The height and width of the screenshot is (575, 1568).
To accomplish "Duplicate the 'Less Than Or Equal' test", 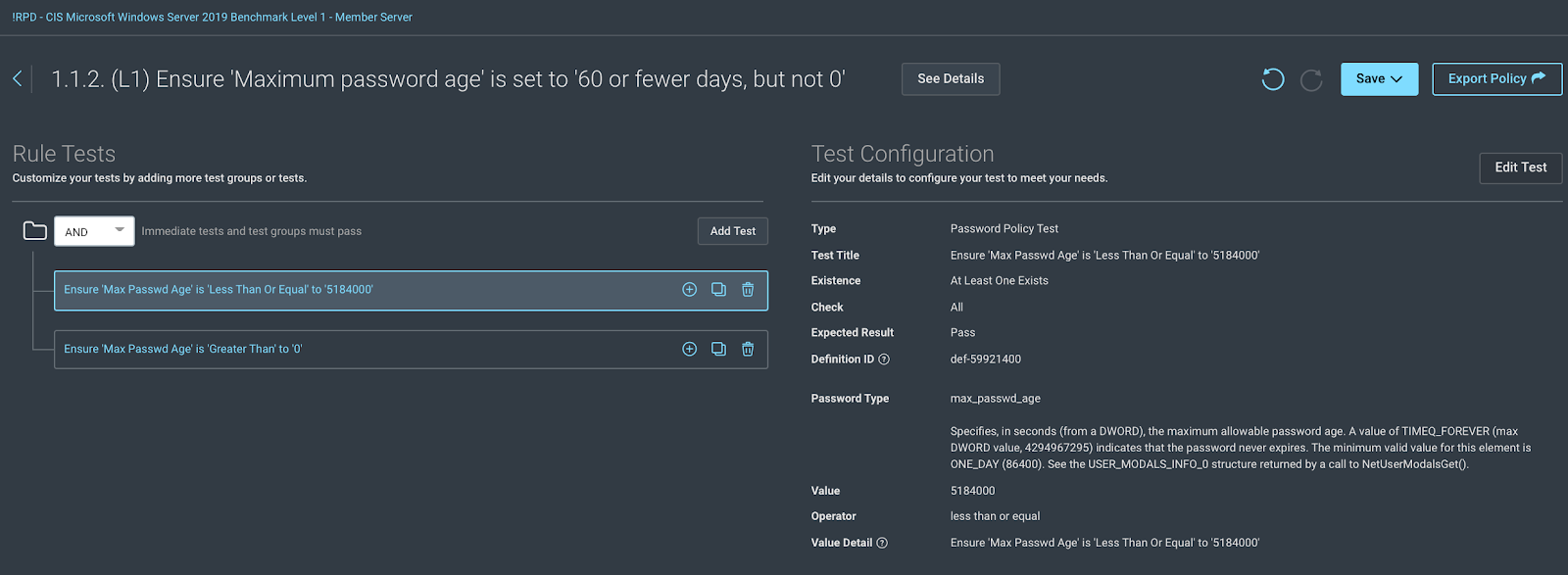I will pos(718,290).
